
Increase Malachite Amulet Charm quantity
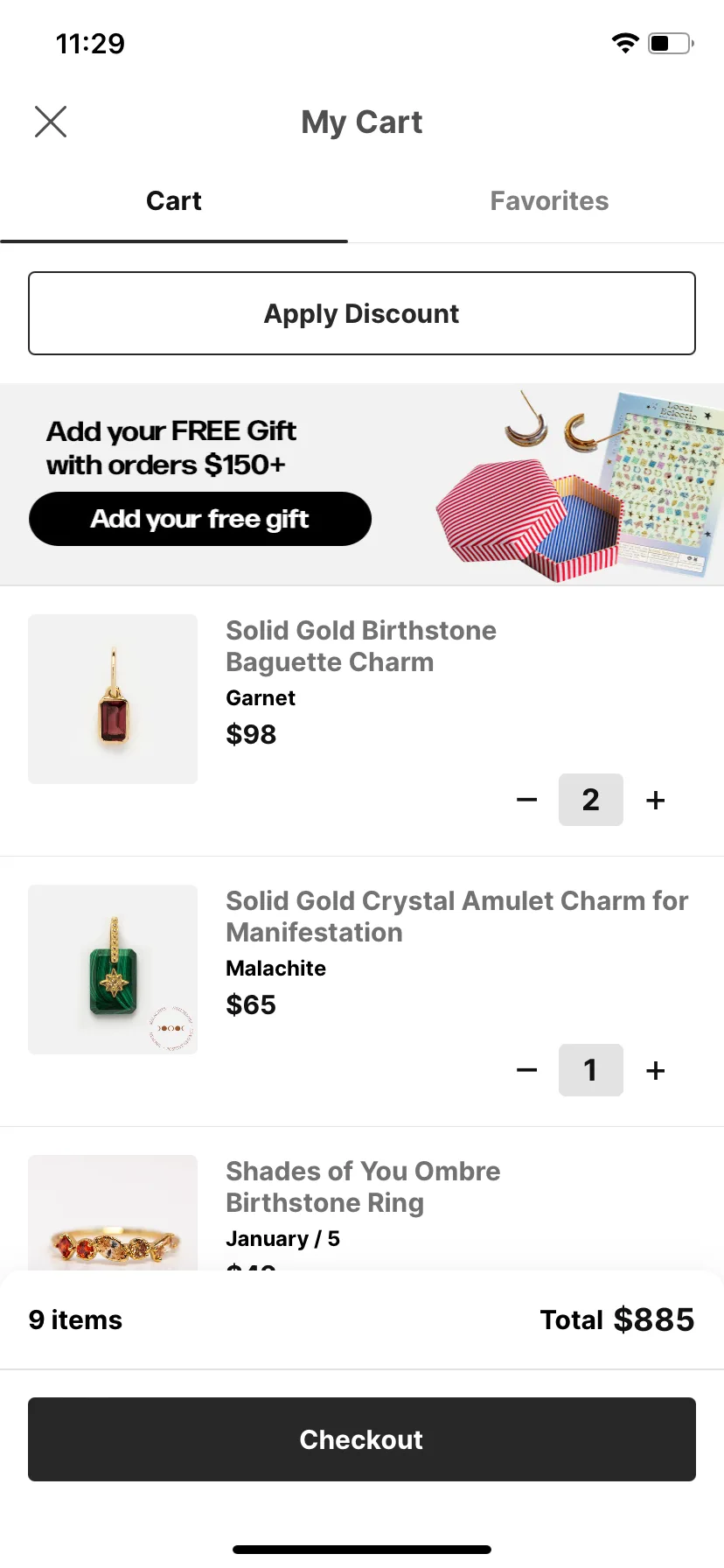(x=656, y=1070)
